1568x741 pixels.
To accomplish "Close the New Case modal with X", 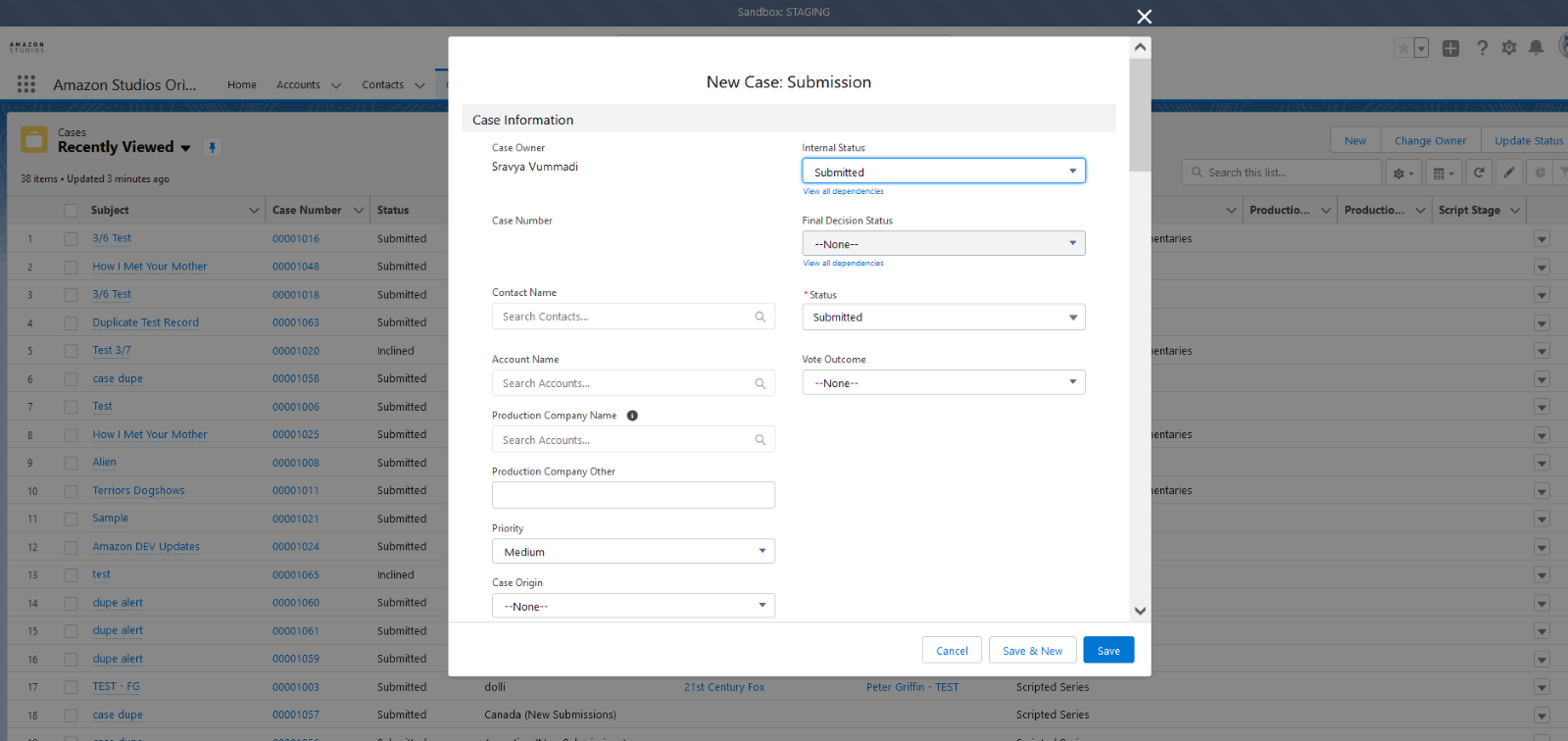I will coord(1144,17).
